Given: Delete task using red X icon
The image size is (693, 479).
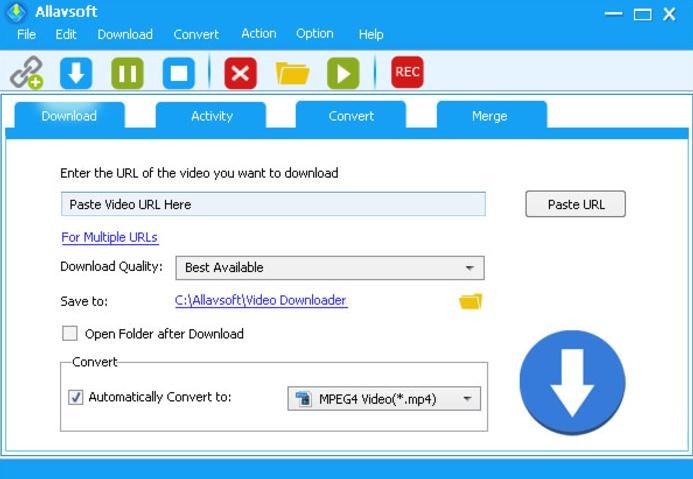Looking at the screenshot, I should [240, 73].
